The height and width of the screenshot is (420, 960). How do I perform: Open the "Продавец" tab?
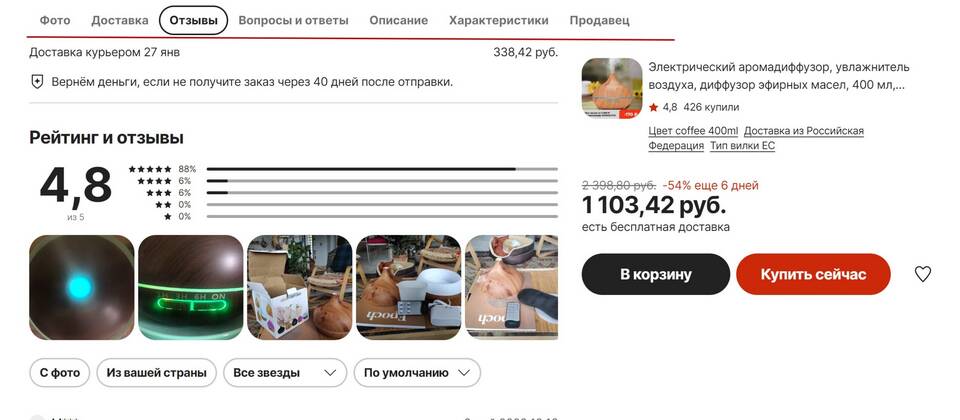(x=599, y=20)
